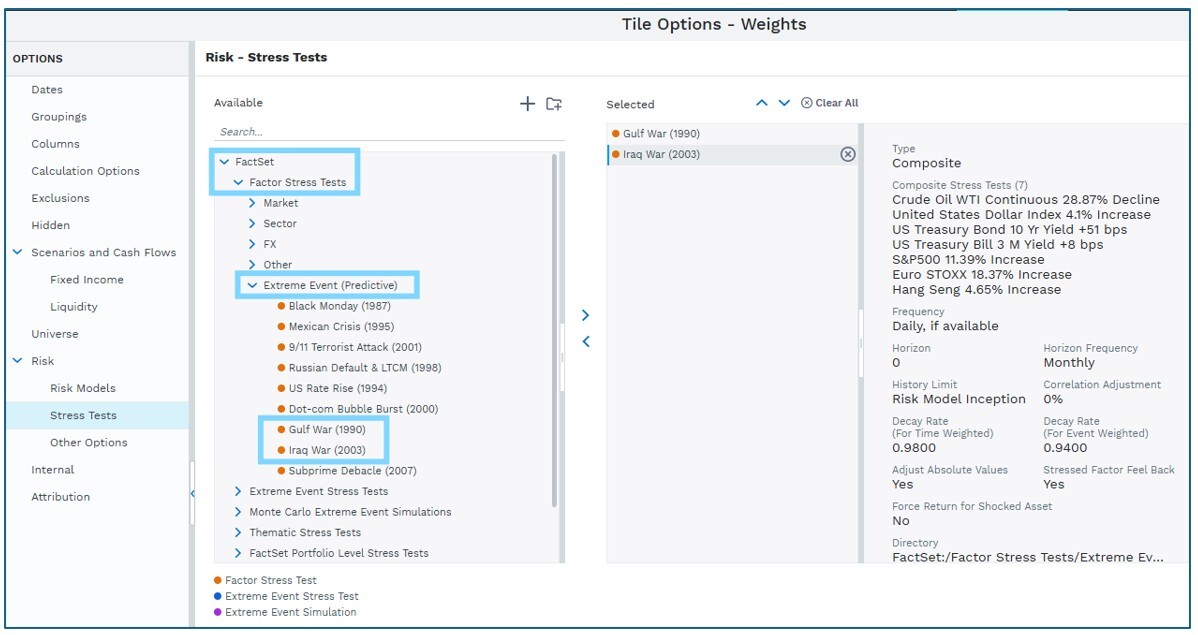
Task: Select Subprime Debacle (2007) stress test
Action: click(x=352, y=471)
